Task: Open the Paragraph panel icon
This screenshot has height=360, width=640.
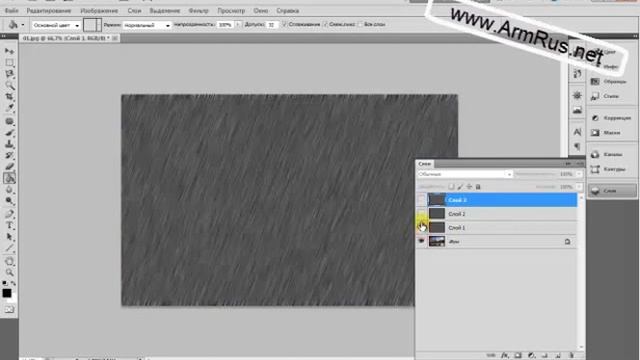Action: pyautogui.click(x=577, y=146)
